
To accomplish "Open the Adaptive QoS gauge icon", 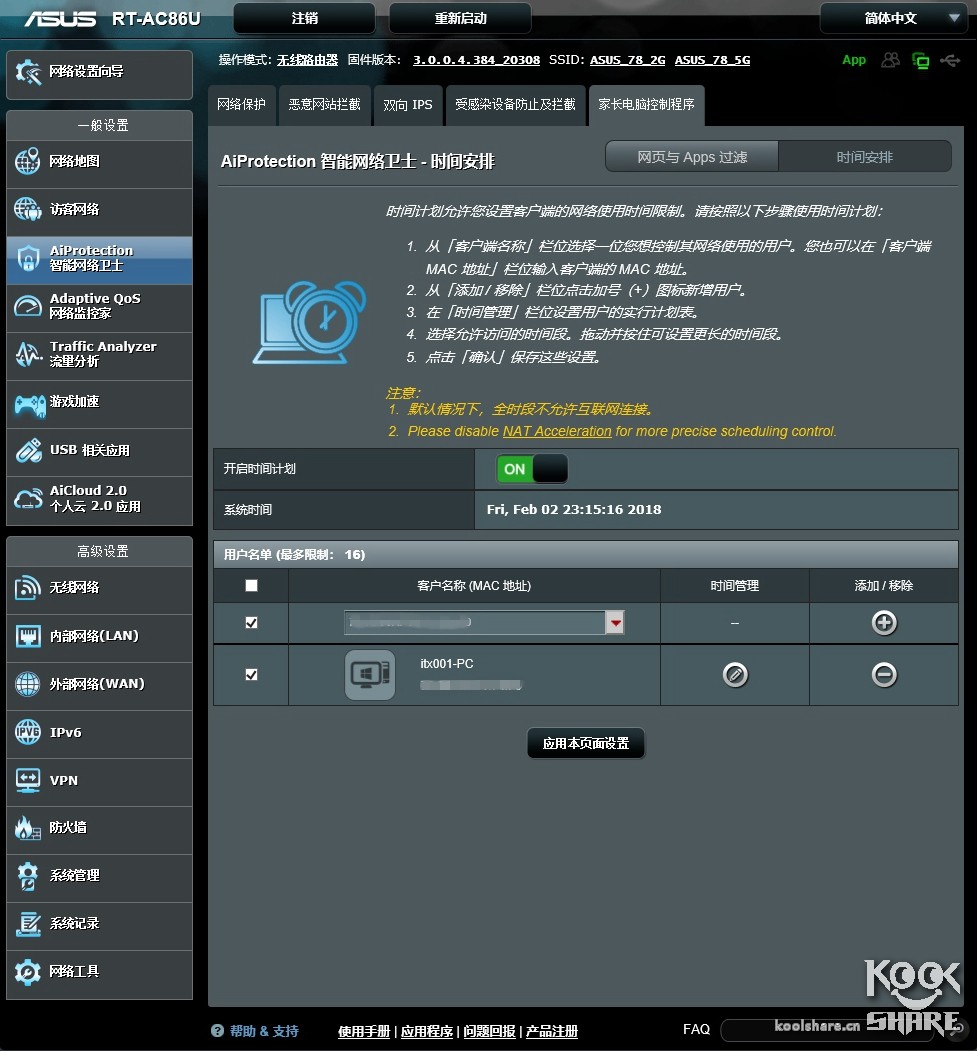I will pos(27,306).
